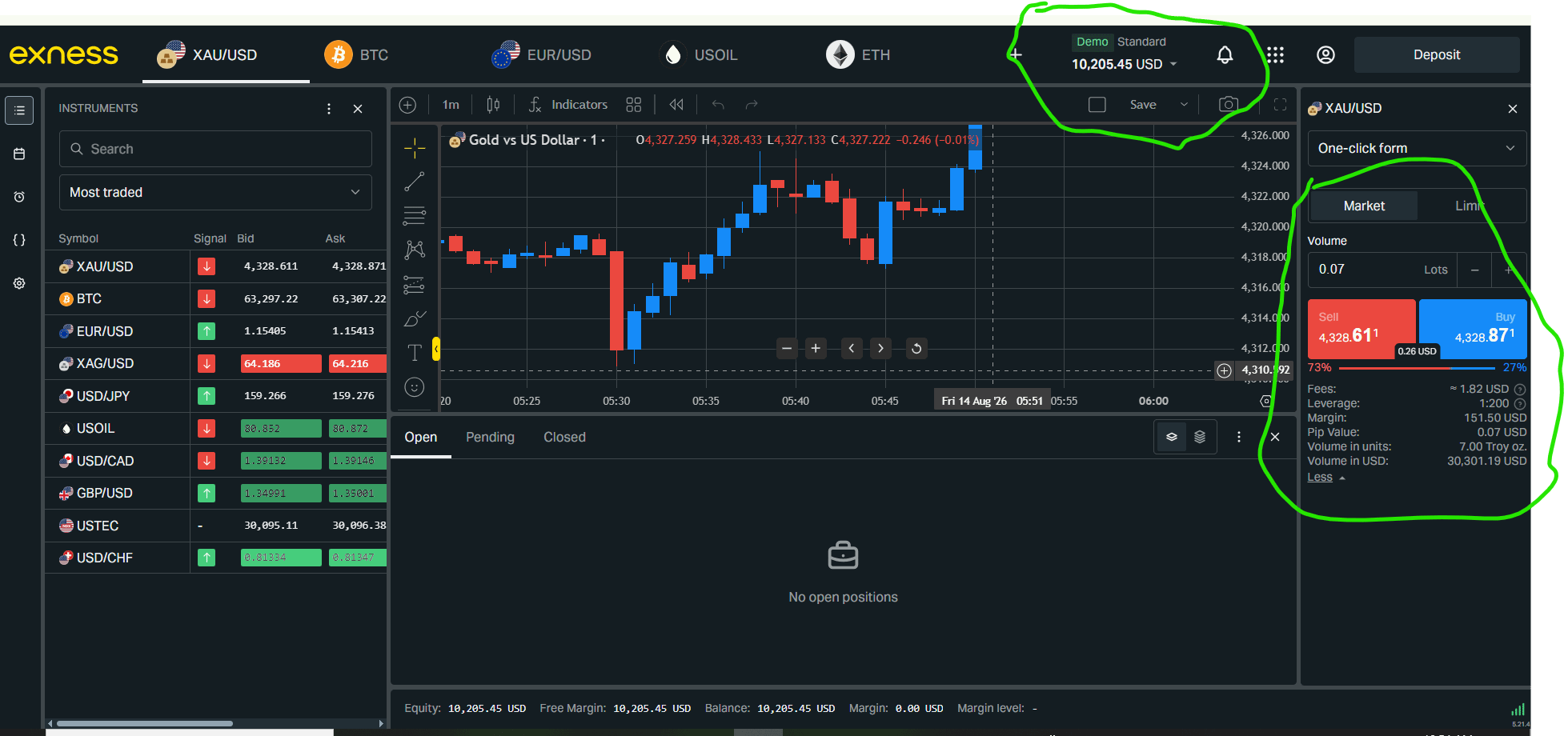Take a chart snapshot with camera icon
Screen dimensions: 1568x736
tap(1229, 105)
